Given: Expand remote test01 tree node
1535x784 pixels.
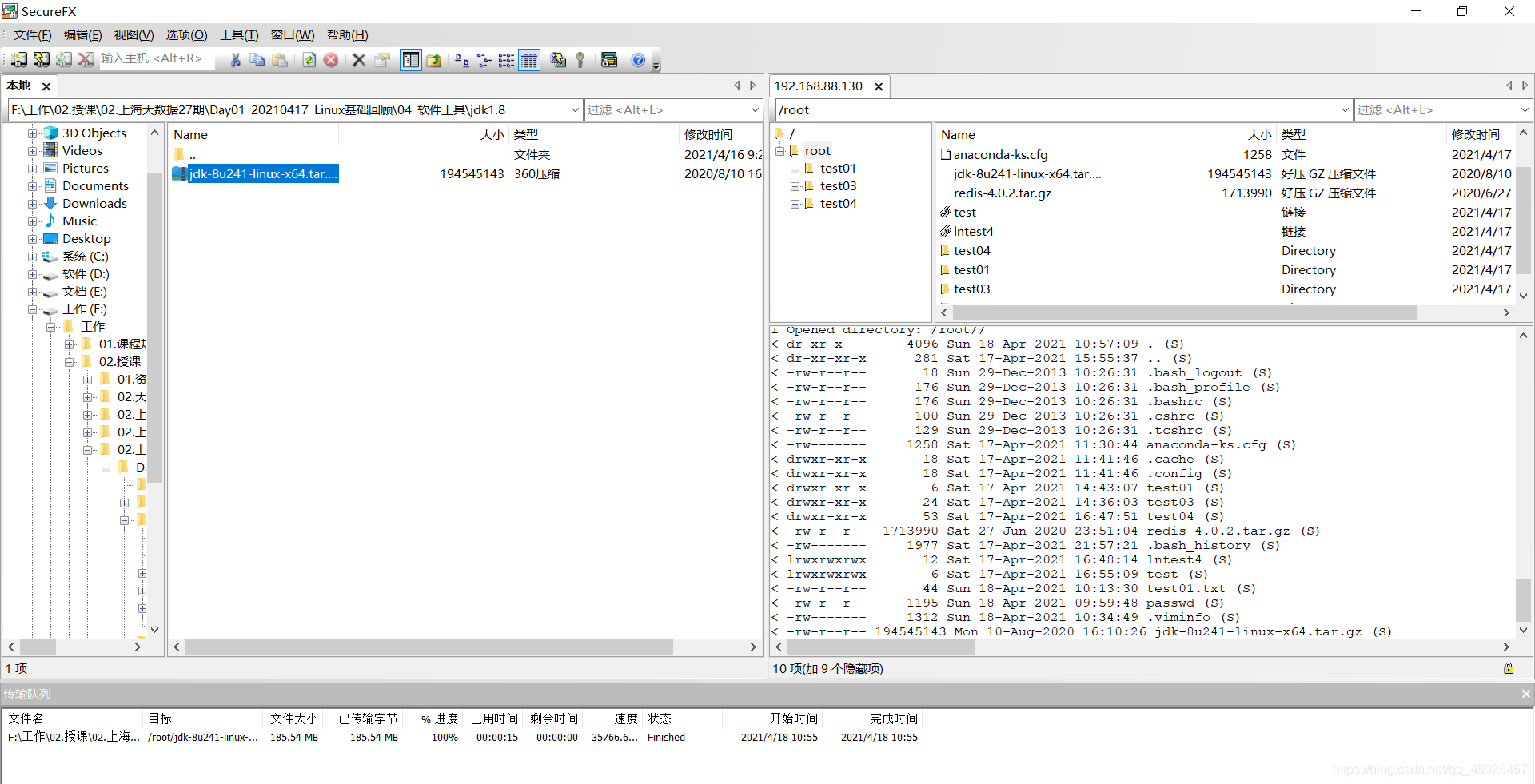Looking at the screenshot, I should pos(795,169).
